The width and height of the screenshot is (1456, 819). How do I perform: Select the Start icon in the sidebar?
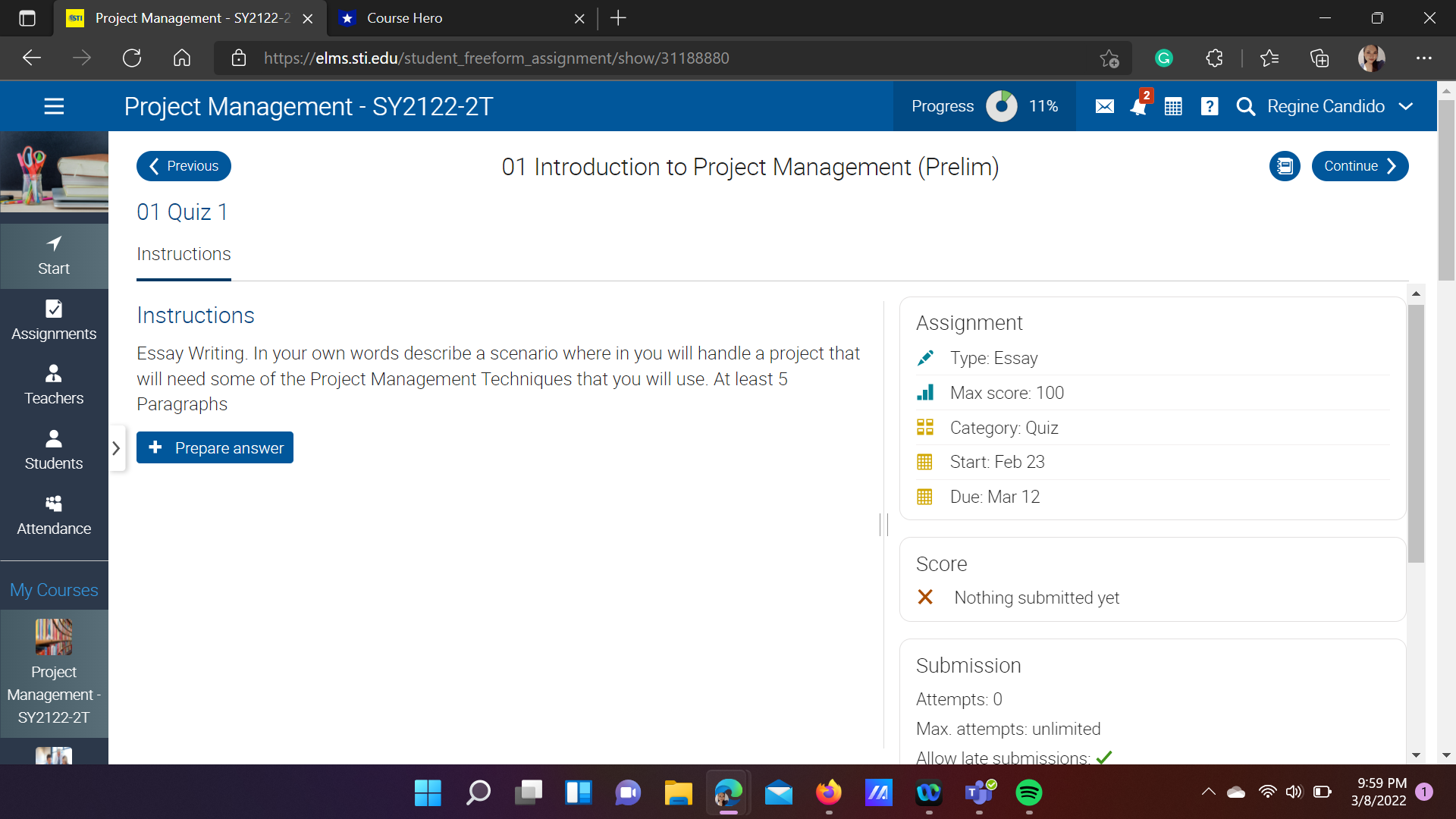click(54, 255)
